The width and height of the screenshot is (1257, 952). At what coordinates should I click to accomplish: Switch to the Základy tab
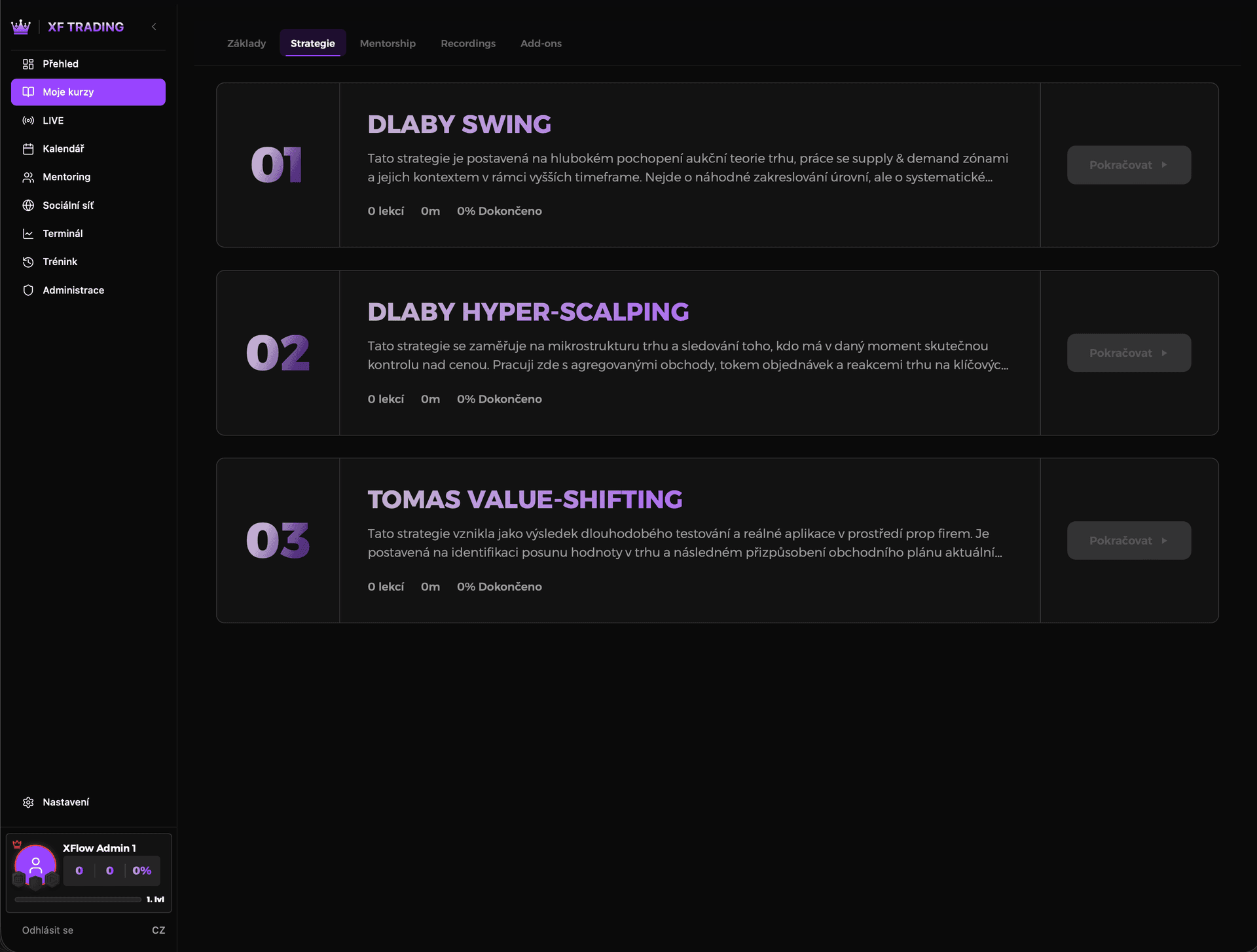coord(246,43)
